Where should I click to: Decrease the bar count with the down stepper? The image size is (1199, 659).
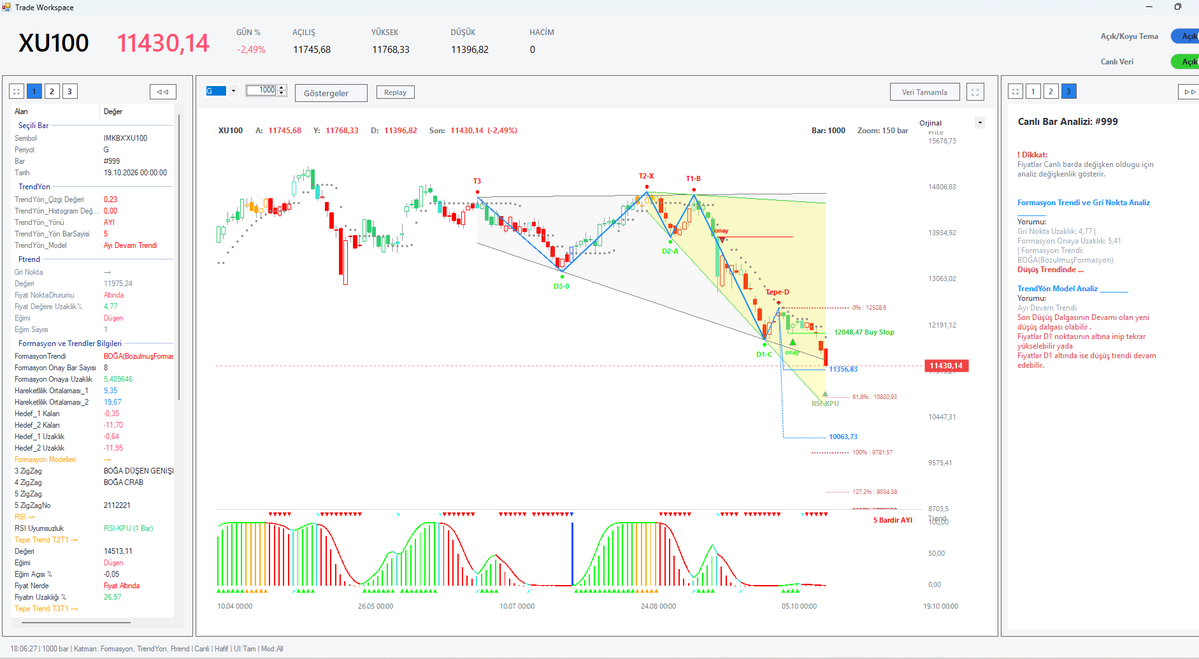tap(282, 93)
